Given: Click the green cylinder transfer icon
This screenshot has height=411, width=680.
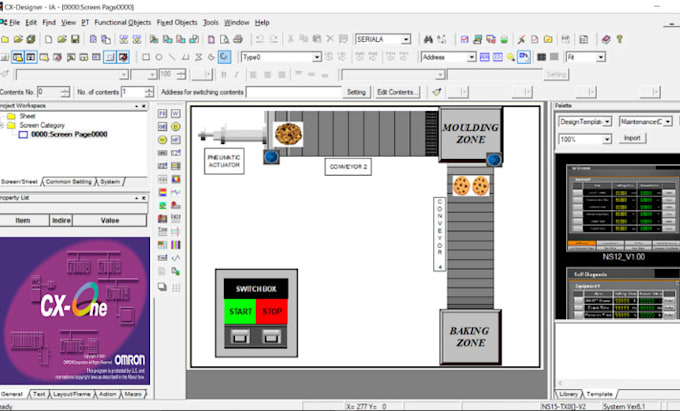Looking at the screenshot, I should pyautogui.click(x=504, y=39).
